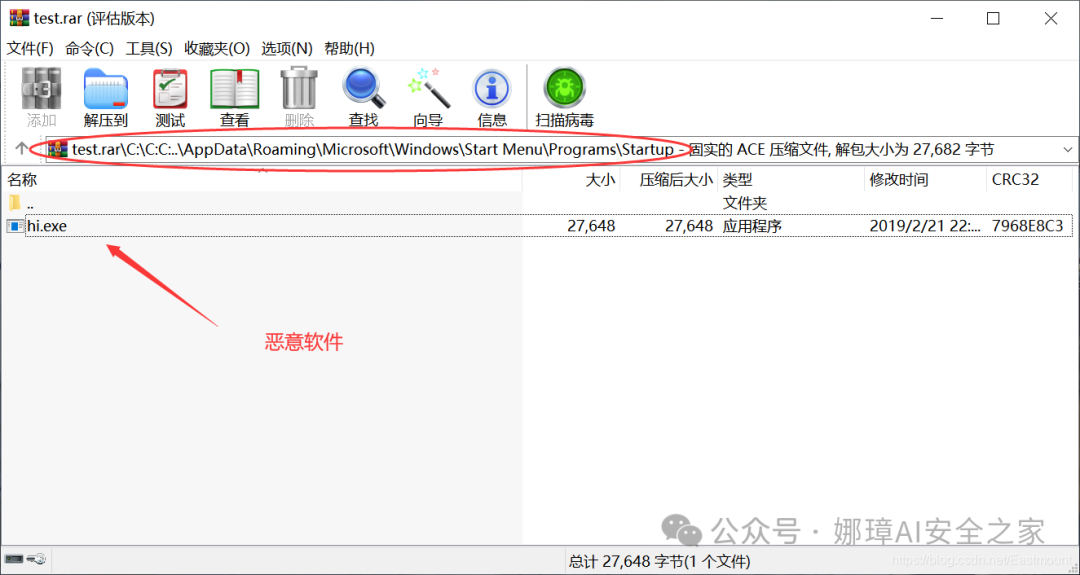1080x575 pixels.
Task: Sort by the 类型 column header
Action: tap(738, 180)
